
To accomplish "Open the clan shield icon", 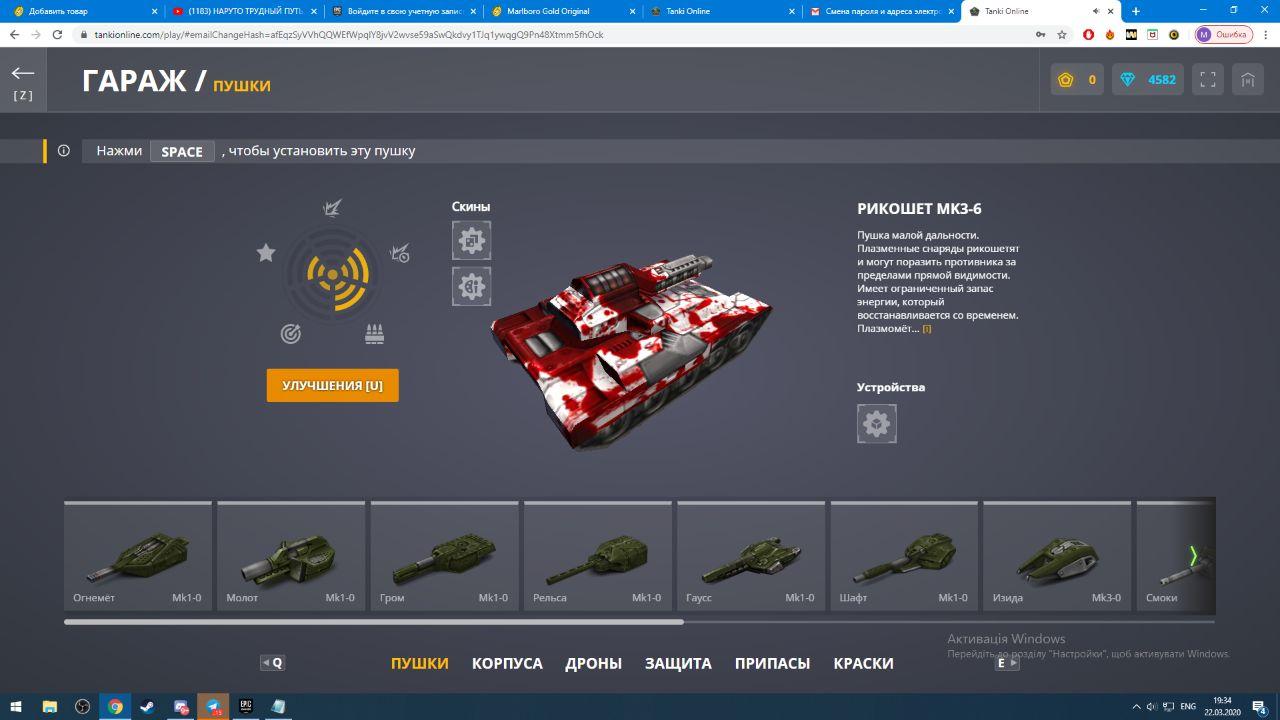I will coord(1248,80).
